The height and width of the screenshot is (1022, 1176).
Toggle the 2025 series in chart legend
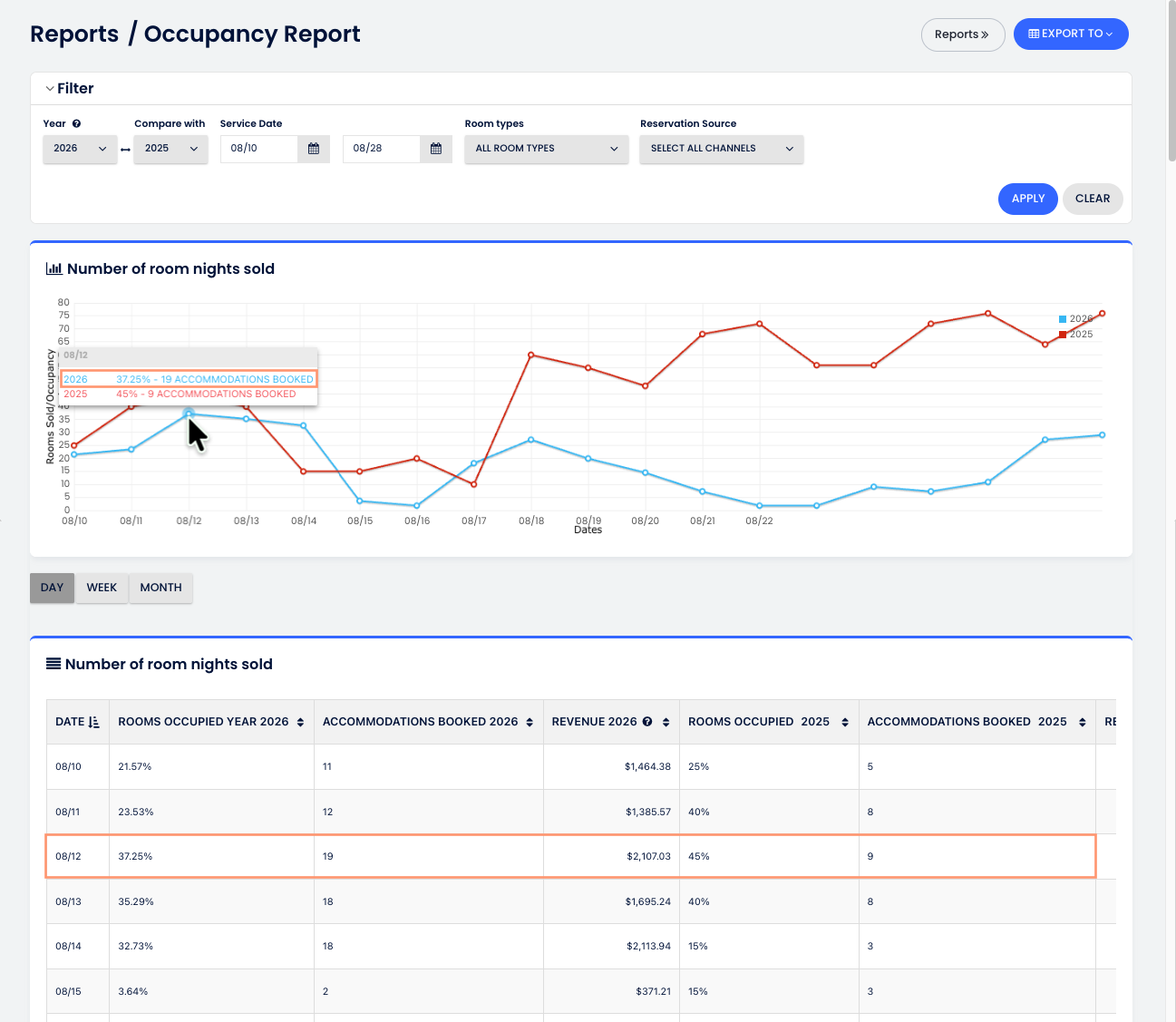tap(1076, 335)
